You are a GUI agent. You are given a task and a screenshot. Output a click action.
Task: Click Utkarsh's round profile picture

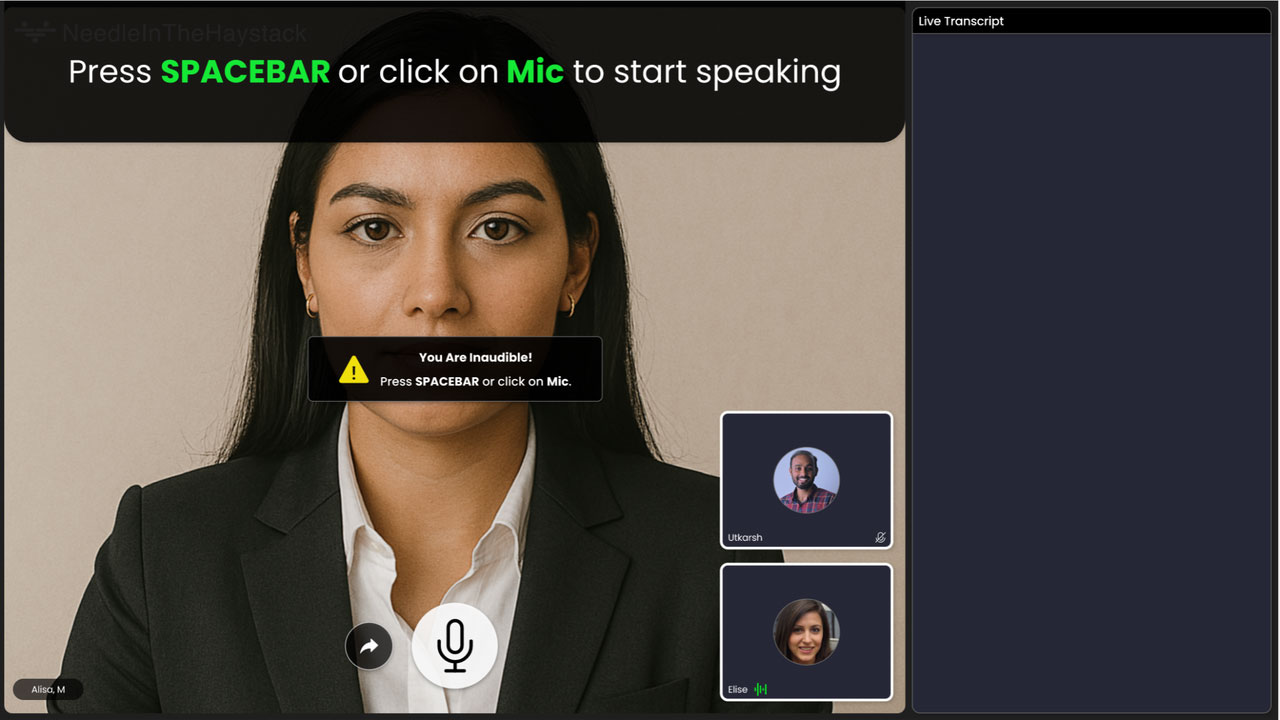tap(806, 480)
